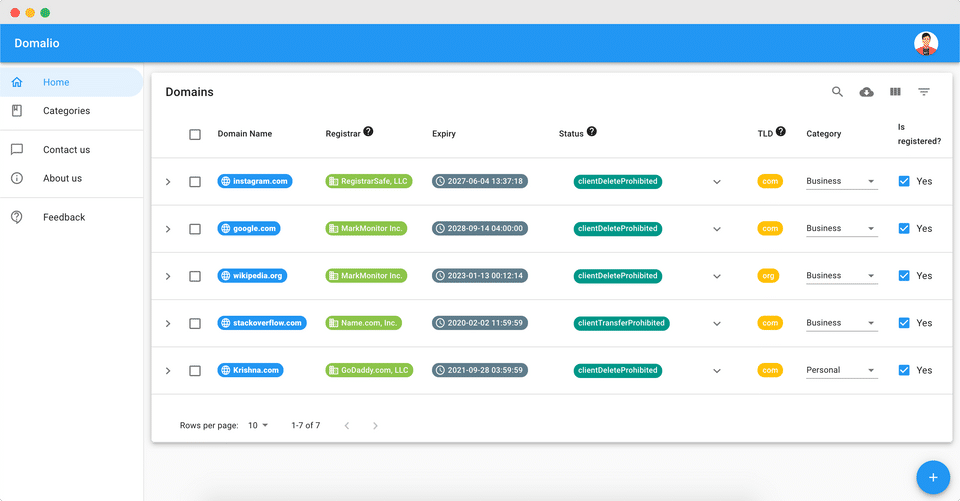Uncheck Is registered for google.com
The width and height of the screenshot is (960, 501).
click(x=904, y=228)
